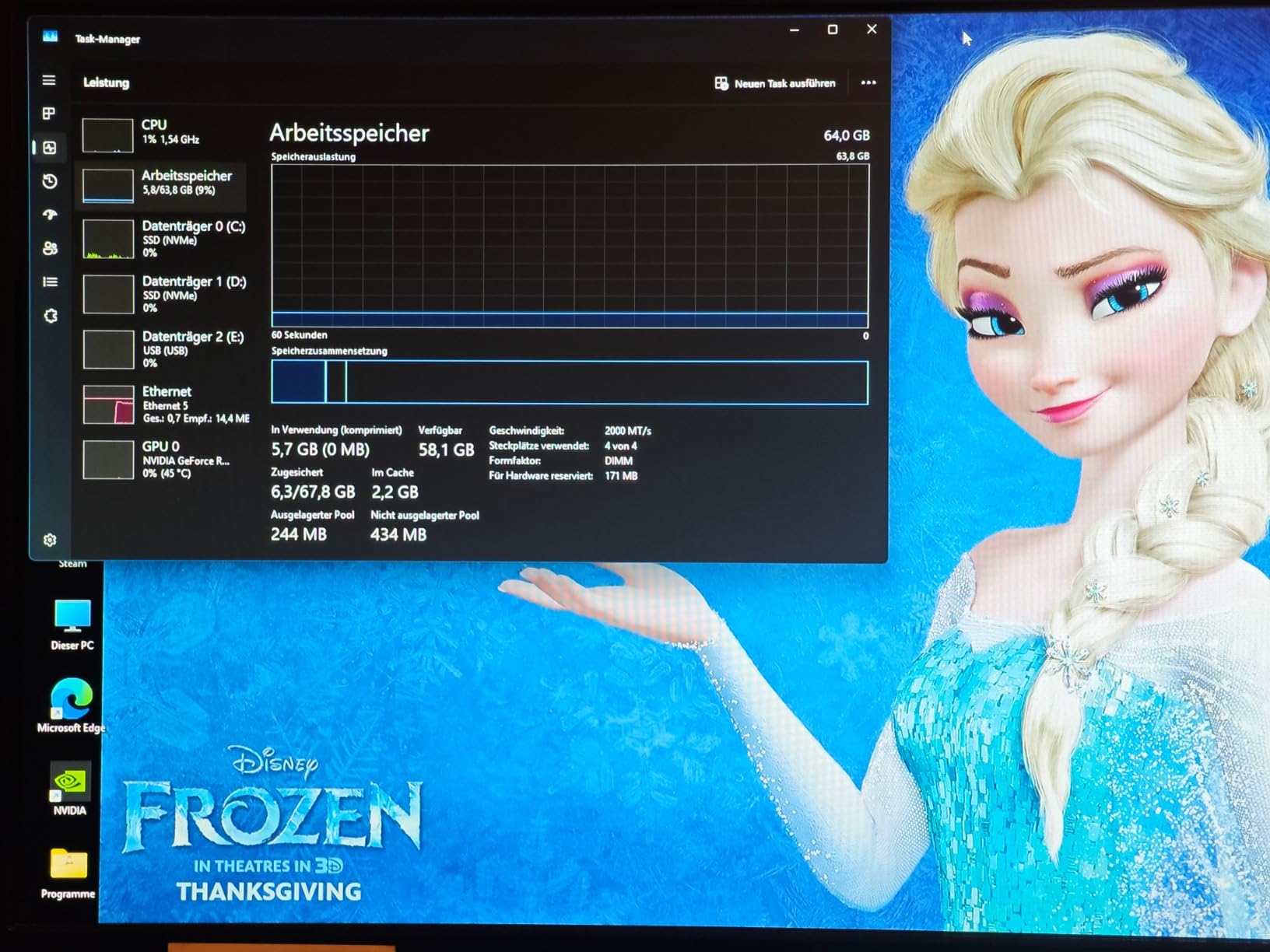Select the Microsoft Edge desktop icon
This screenshot has width=1270, height=952.
tap(71, 705)
